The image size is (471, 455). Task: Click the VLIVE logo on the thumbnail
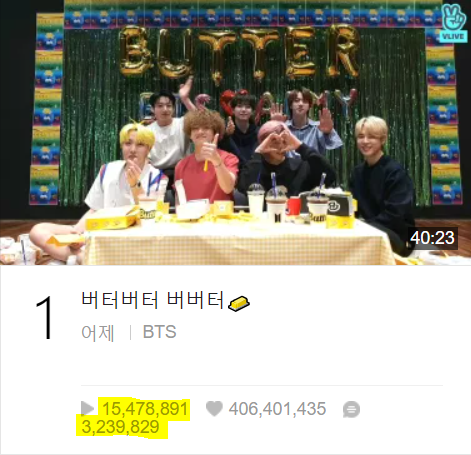point(454,23)
